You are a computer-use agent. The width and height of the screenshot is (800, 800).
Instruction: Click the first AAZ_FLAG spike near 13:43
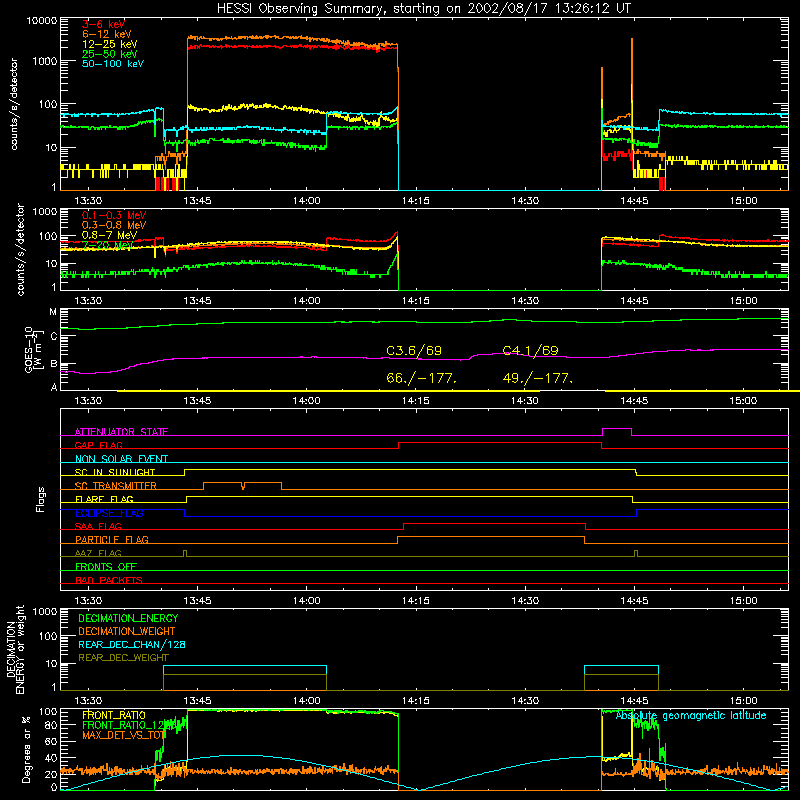pyautogui.click(x=185, y=553)
